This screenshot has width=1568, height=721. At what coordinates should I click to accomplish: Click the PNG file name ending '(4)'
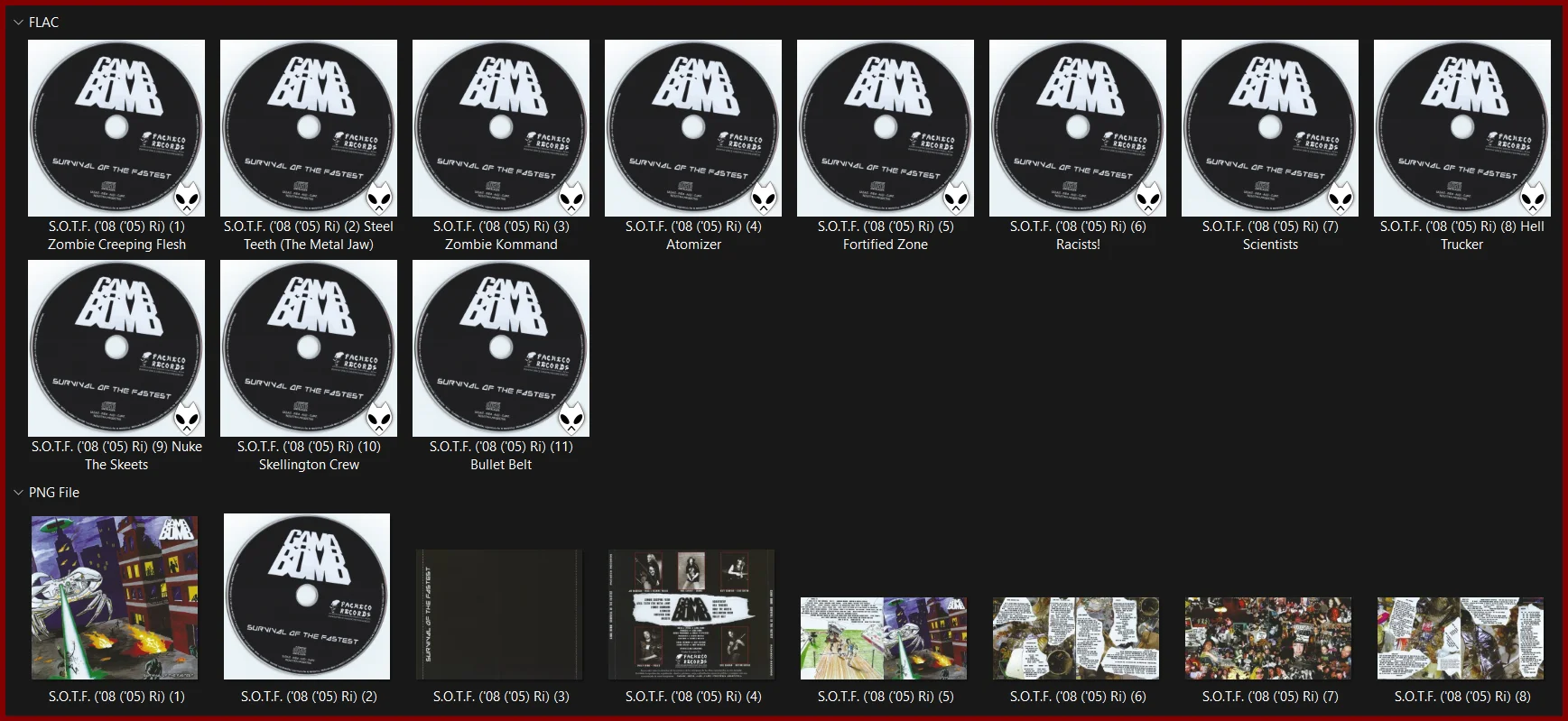point(693,697)
